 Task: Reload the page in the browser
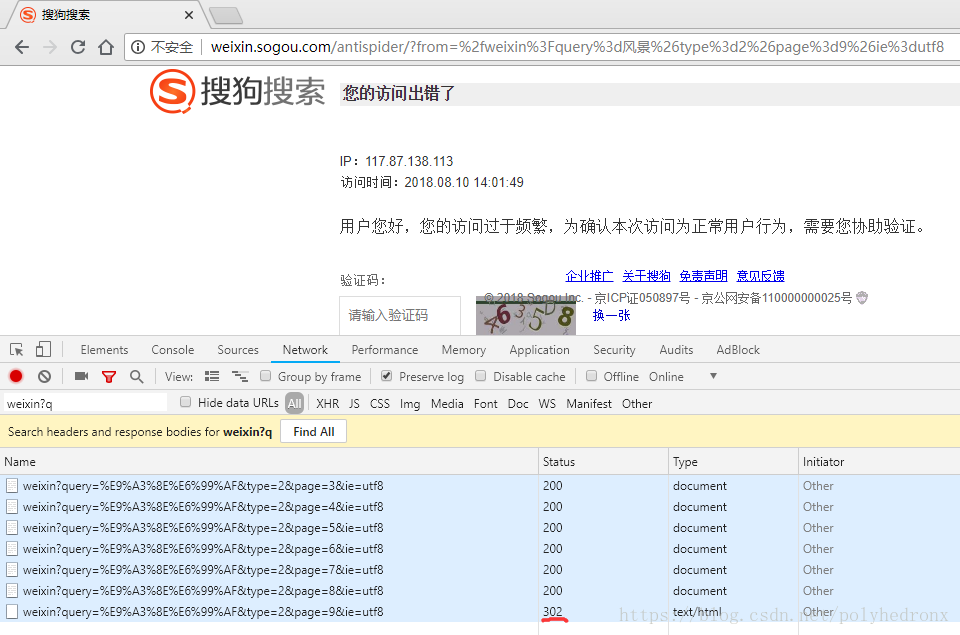click(x=78, y=46)
